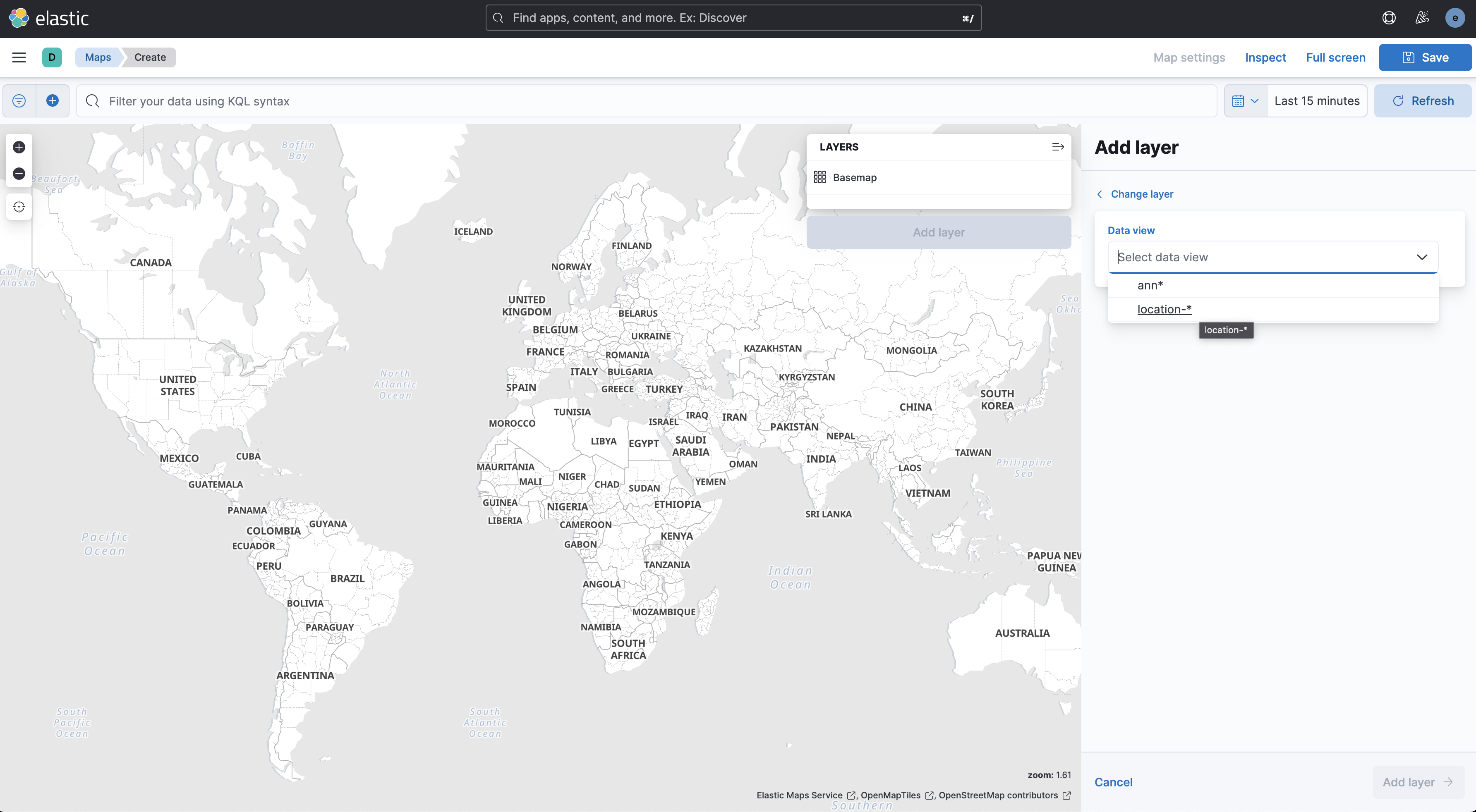Screen dimensions: 1476x812
Task: Open Map settings
Action: [1189, 57]
